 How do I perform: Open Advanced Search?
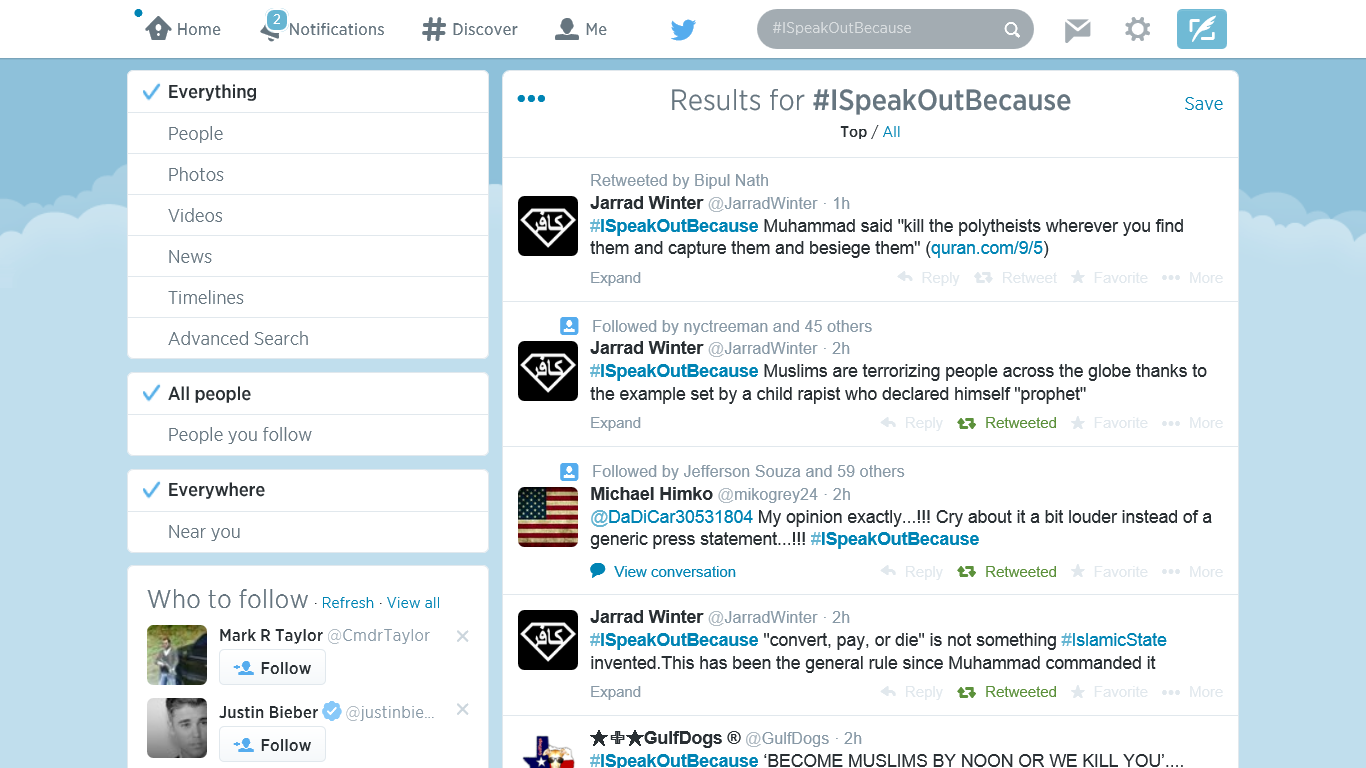(308, 338)
